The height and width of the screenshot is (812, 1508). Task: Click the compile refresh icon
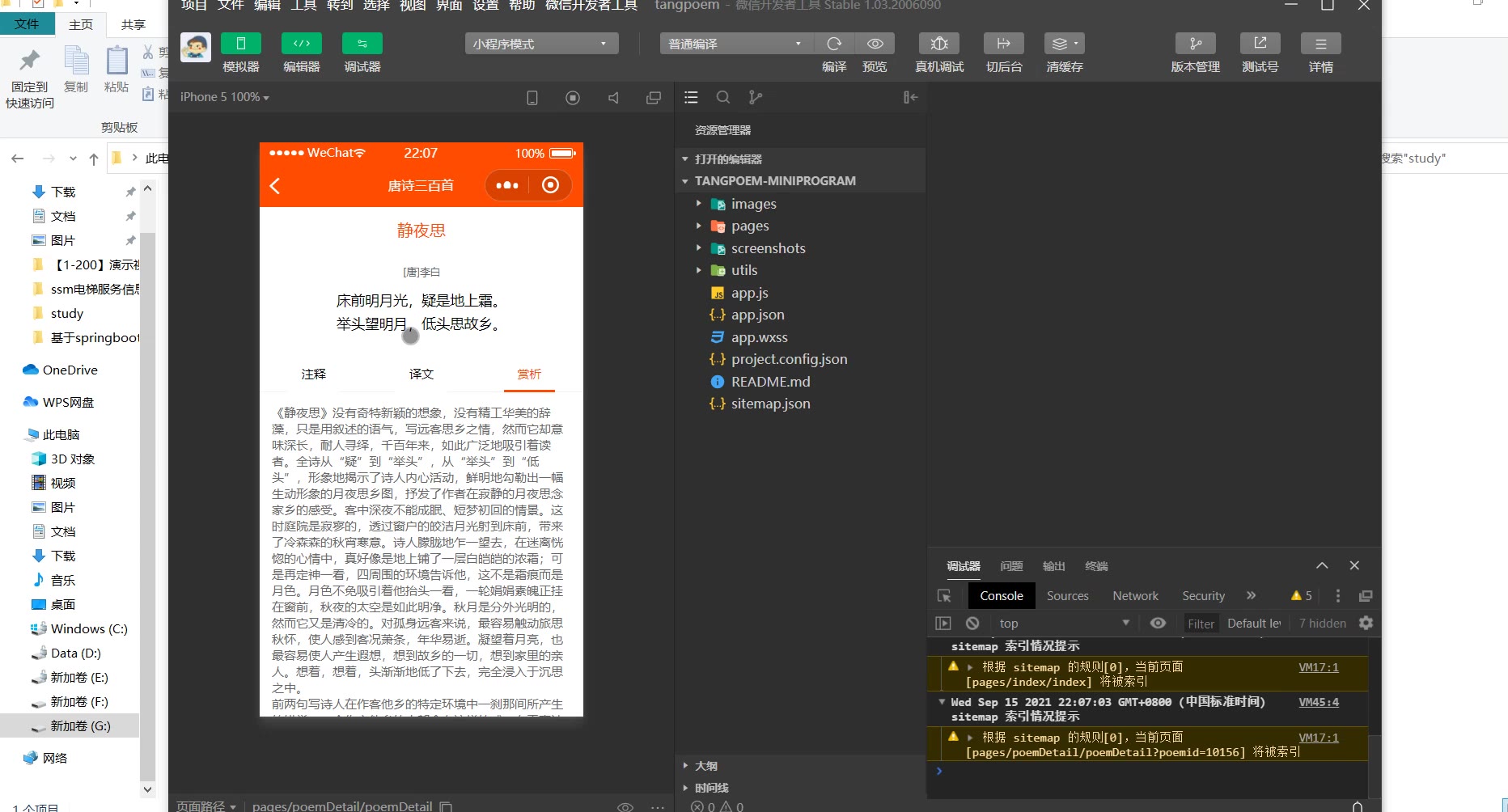click(x=834, y=44)
